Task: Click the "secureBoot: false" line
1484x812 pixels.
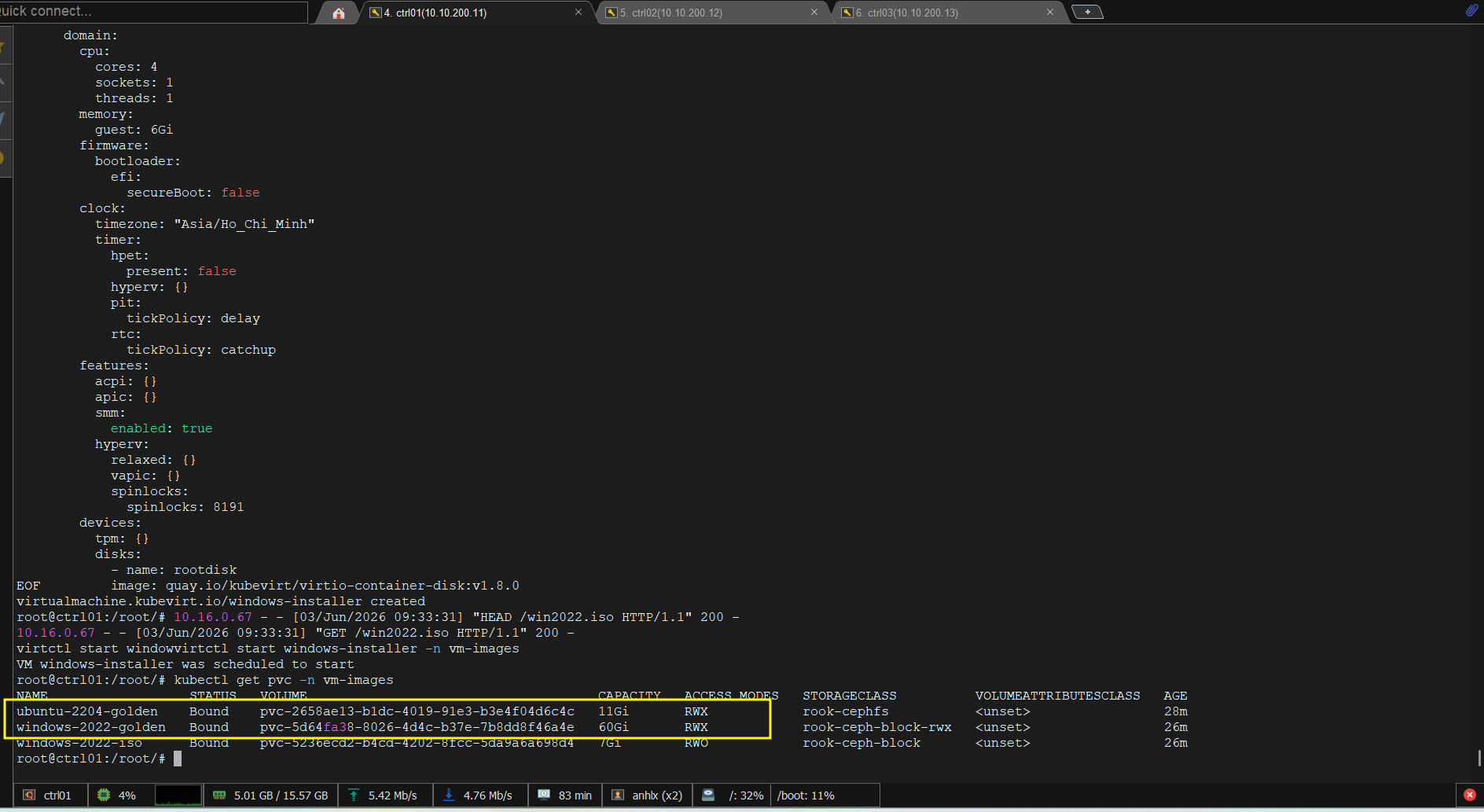Action: [193, 193]
